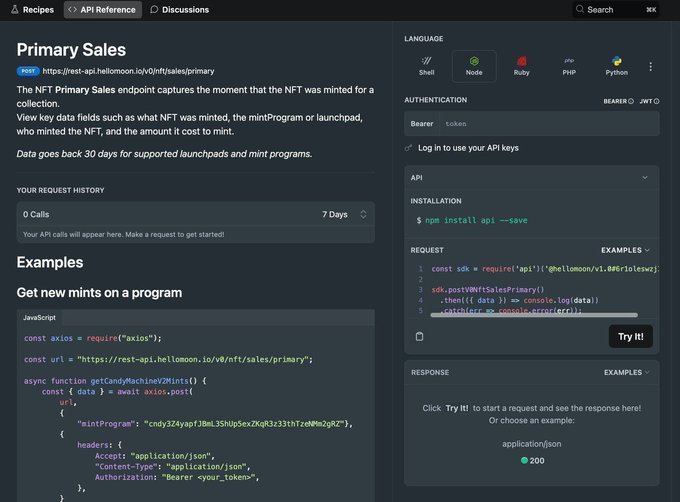
Task: Click the Discussions speech bubble icon
Action: click(154, 10)
